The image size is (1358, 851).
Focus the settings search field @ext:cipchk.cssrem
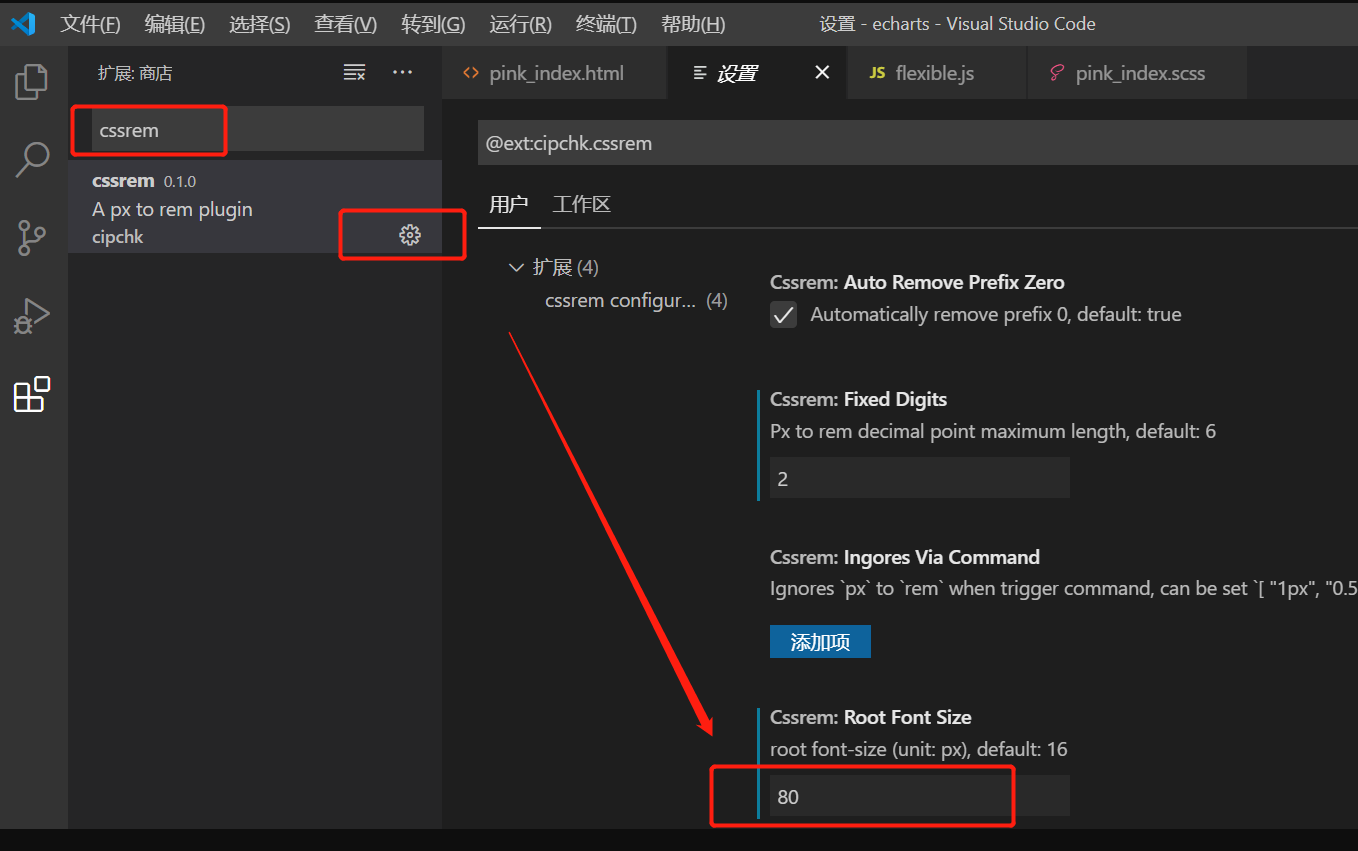(917, 143)
